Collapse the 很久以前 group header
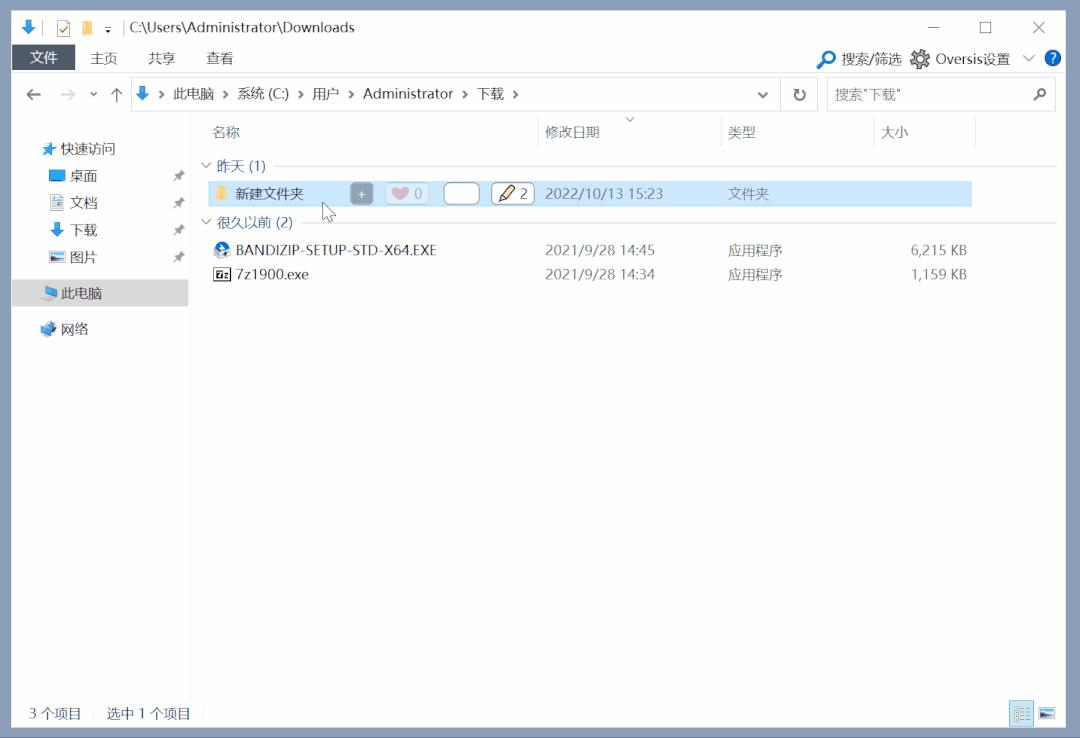Viewport: 1080px width, 738px height. 206,222
